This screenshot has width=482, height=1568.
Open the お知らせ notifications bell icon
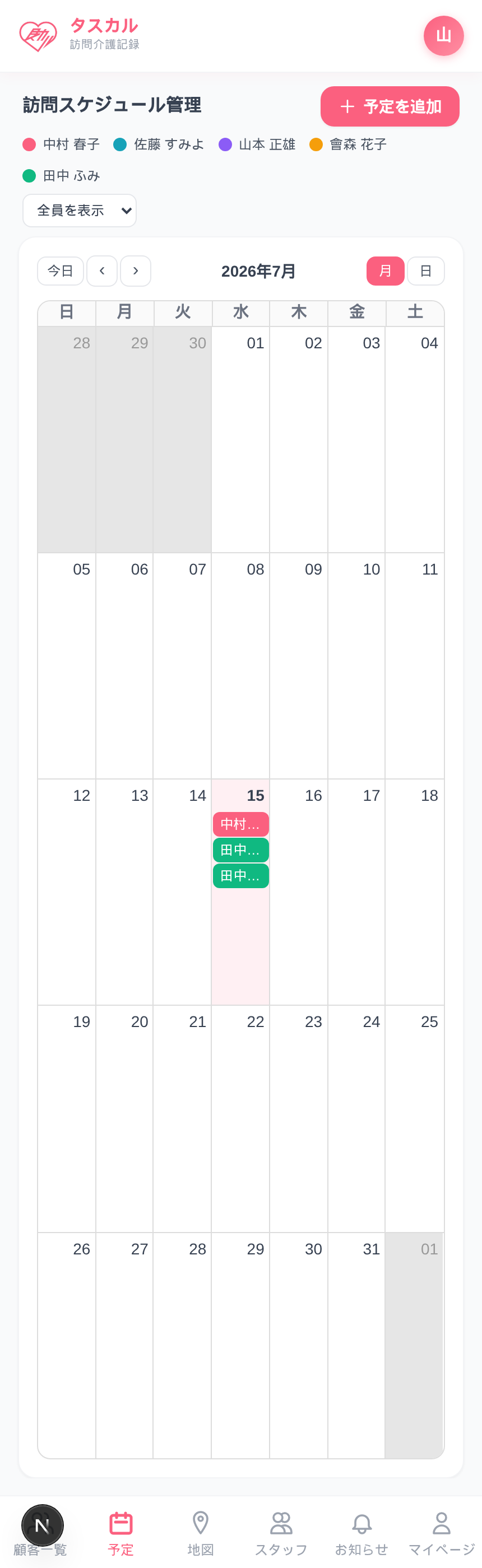(x=361, y=1524)
